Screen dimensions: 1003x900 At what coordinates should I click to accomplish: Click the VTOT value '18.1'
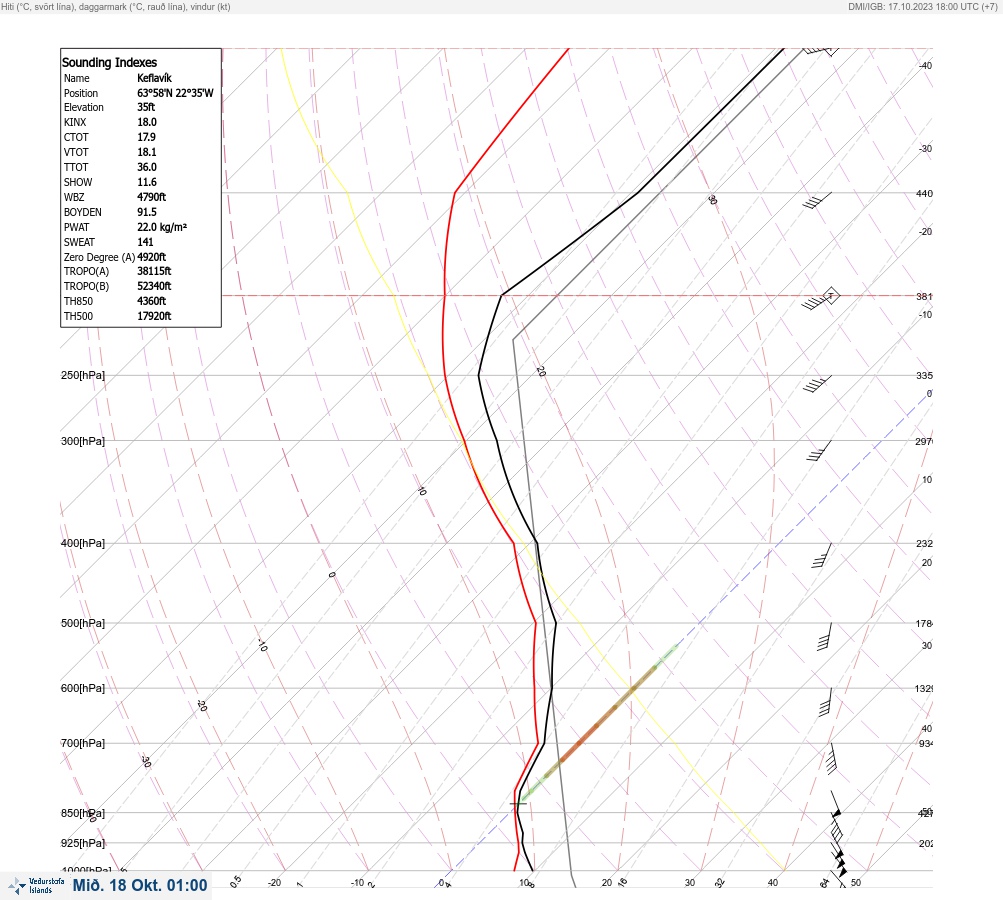pyautogui.click(x=146, y=152)
